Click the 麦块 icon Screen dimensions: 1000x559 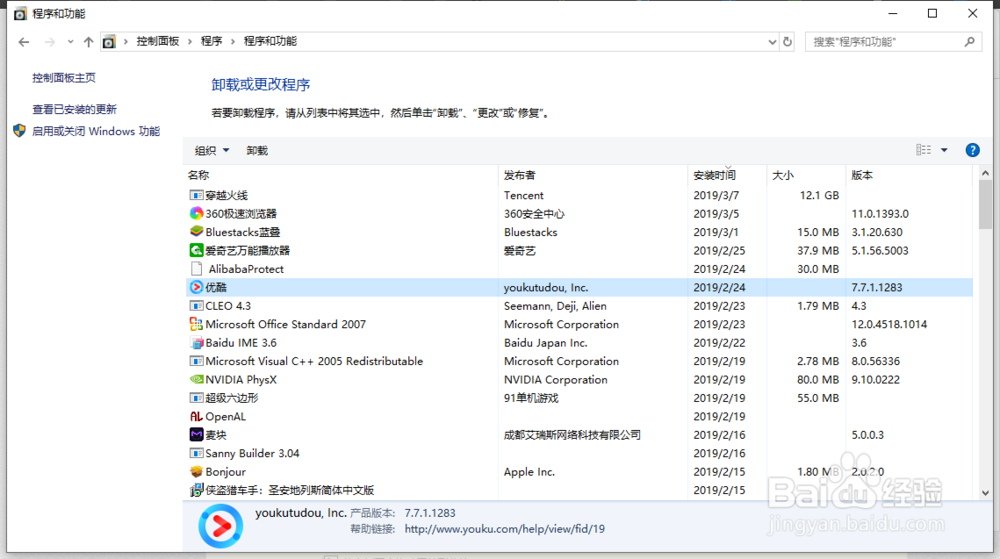point(196,435)
